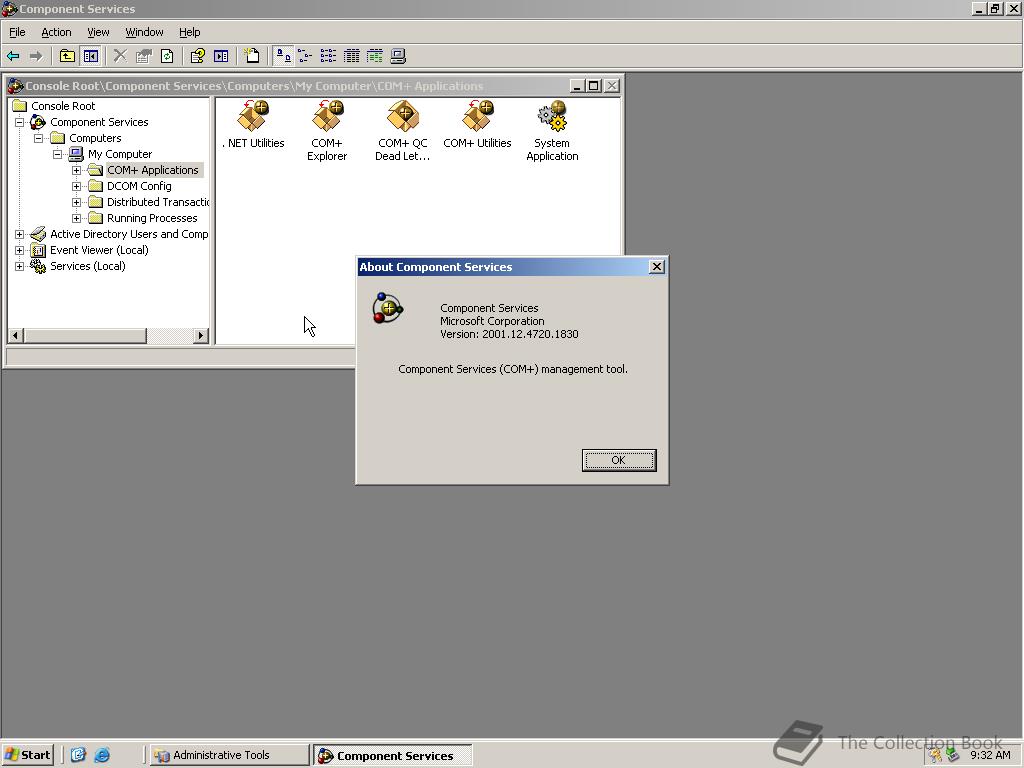Click the Start button
Screen dimensions: 1024x768
coord(27,755)
